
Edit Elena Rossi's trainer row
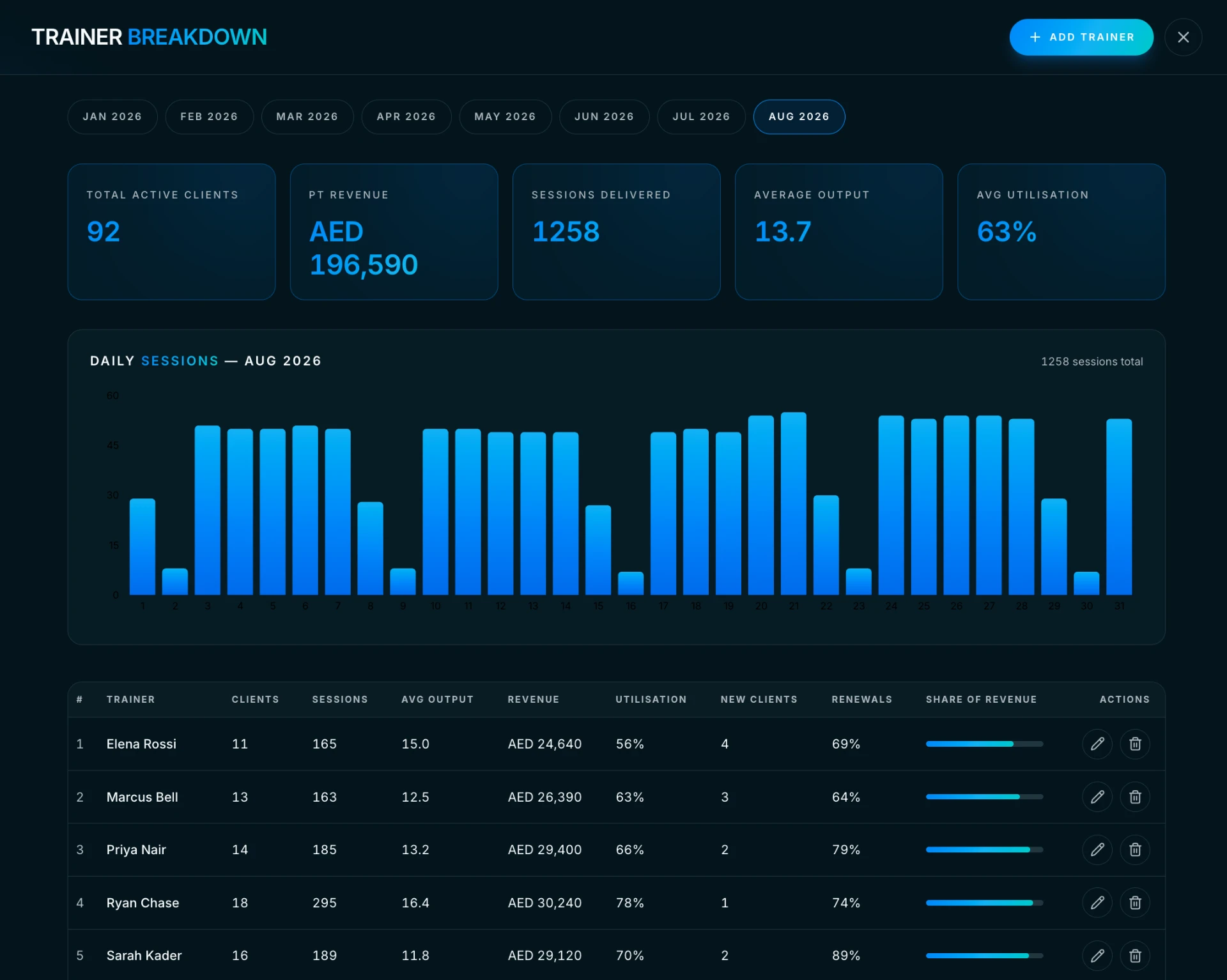(x=1097, y=744)
